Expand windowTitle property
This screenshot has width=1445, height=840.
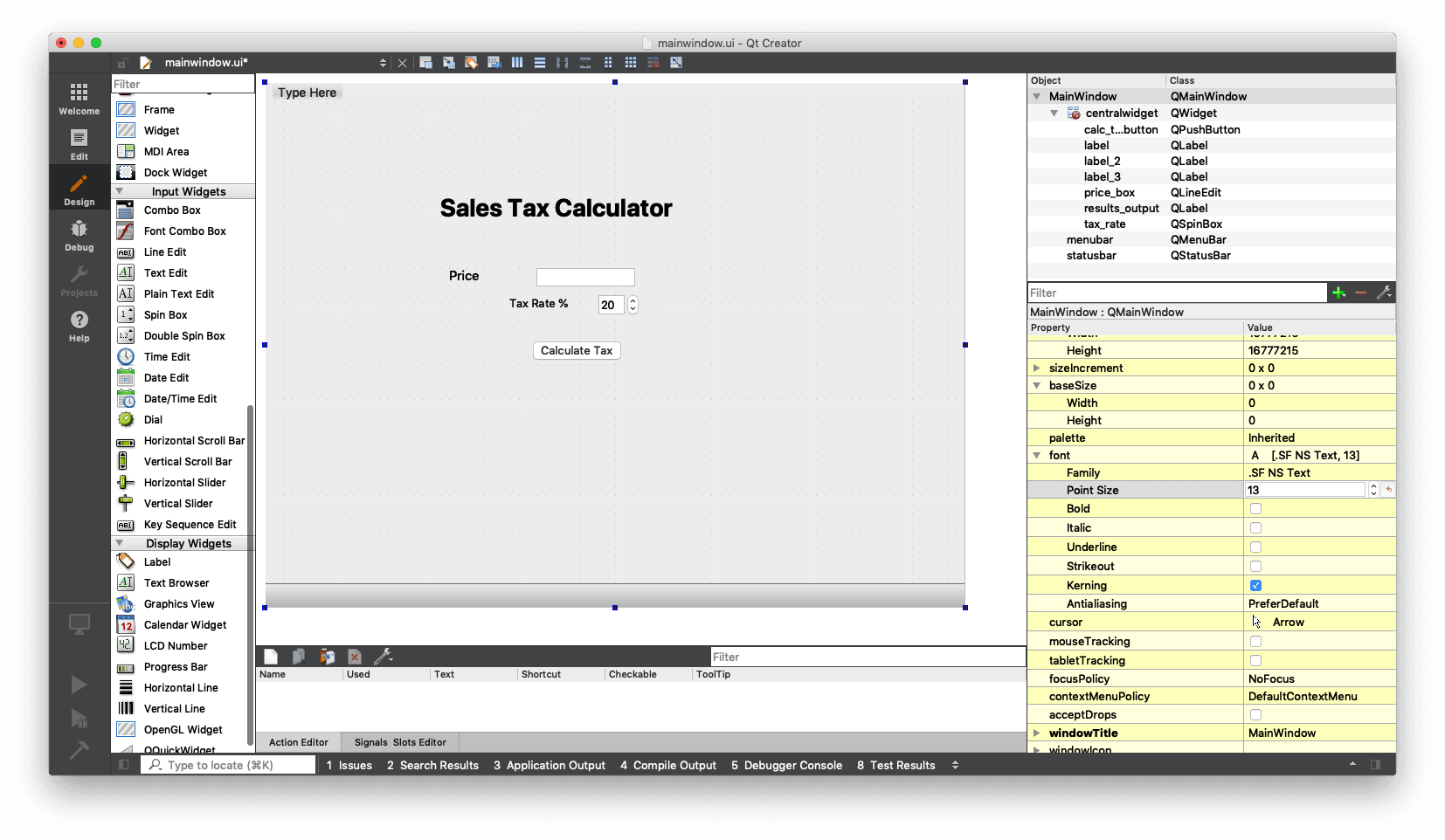[1037, 733]
